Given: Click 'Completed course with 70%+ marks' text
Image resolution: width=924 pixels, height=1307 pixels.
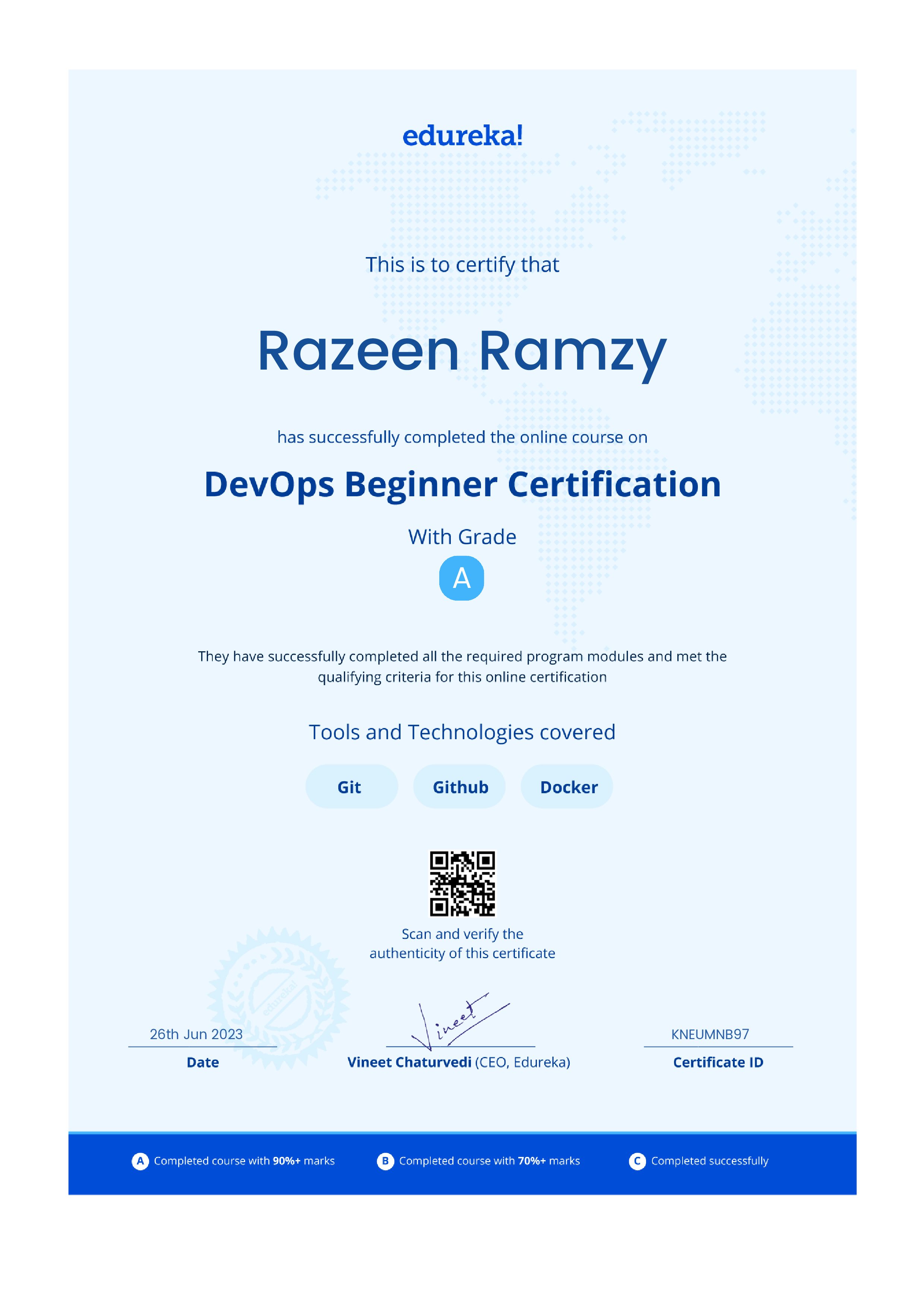Looking at the screenshot, I should coord(490,1161).
